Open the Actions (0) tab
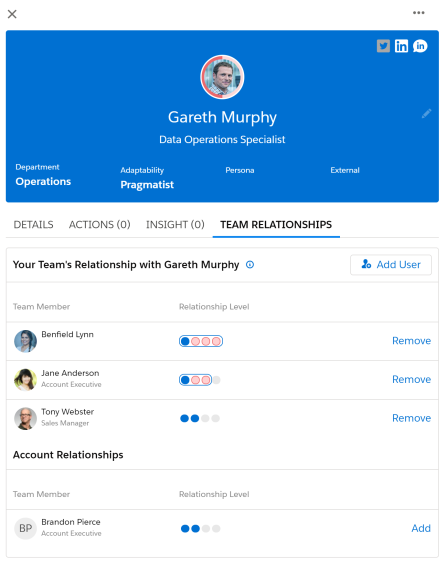Screen dimensions: 446x576 [x=100, y=224]
